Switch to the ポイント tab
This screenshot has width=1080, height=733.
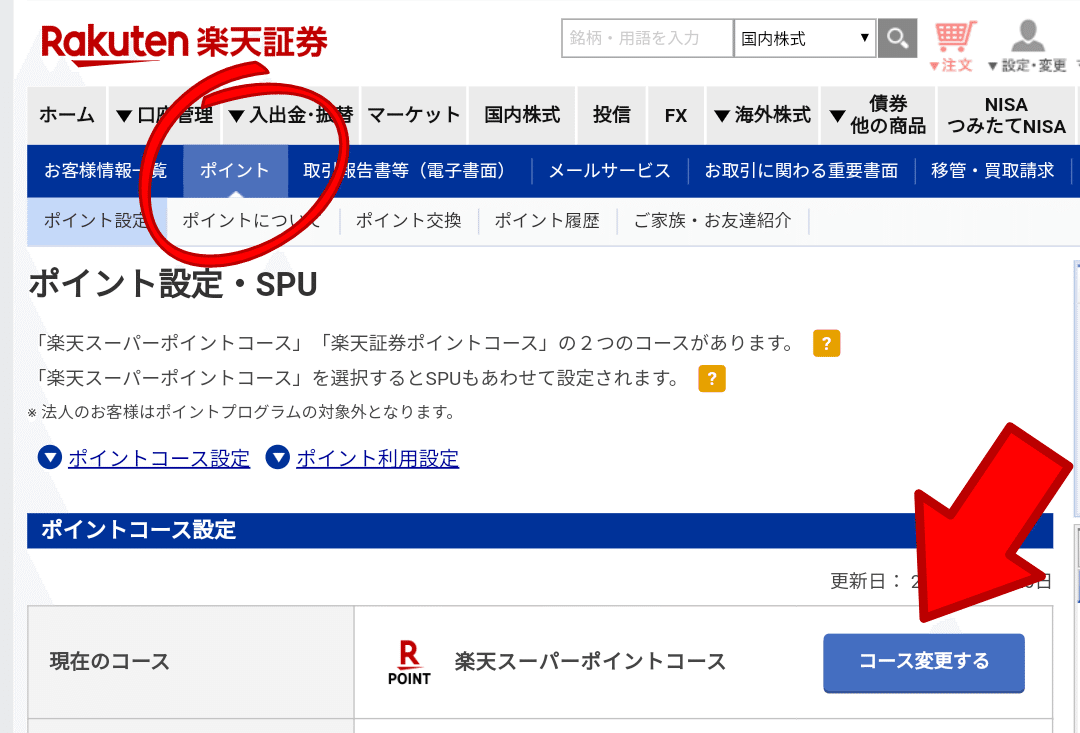point(234,171)
